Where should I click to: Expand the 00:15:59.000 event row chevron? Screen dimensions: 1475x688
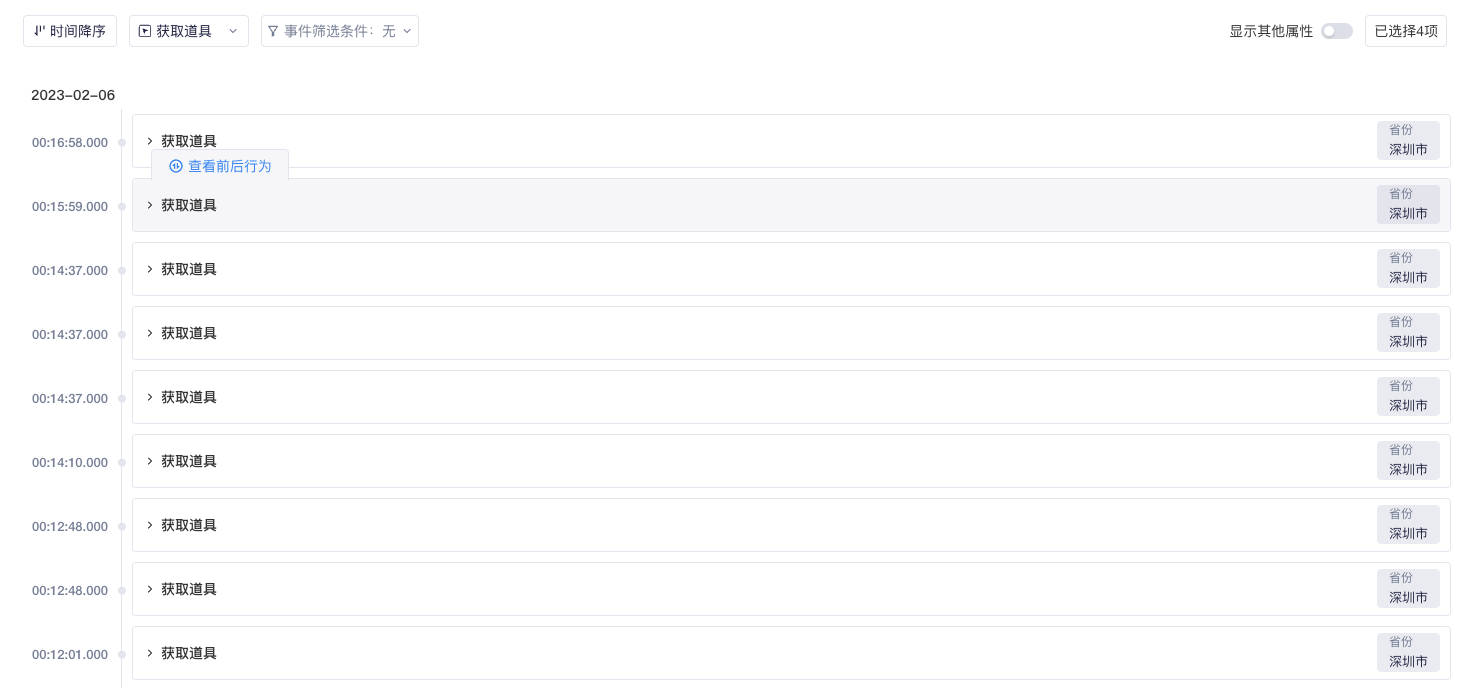(x=150, y=205)
